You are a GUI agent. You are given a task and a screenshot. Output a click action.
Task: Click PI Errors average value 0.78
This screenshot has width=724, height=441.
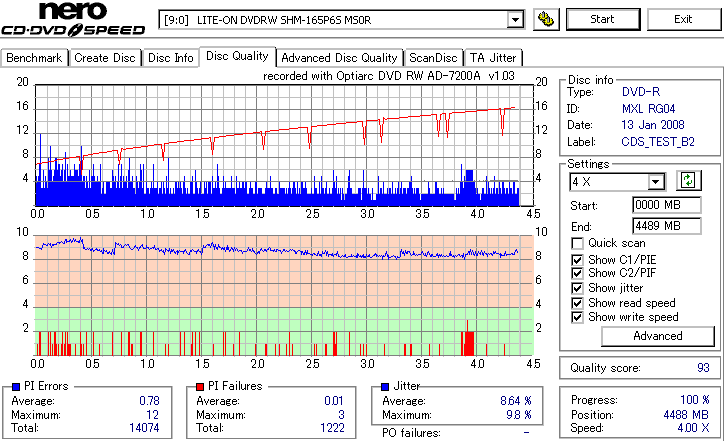(149, 401)
